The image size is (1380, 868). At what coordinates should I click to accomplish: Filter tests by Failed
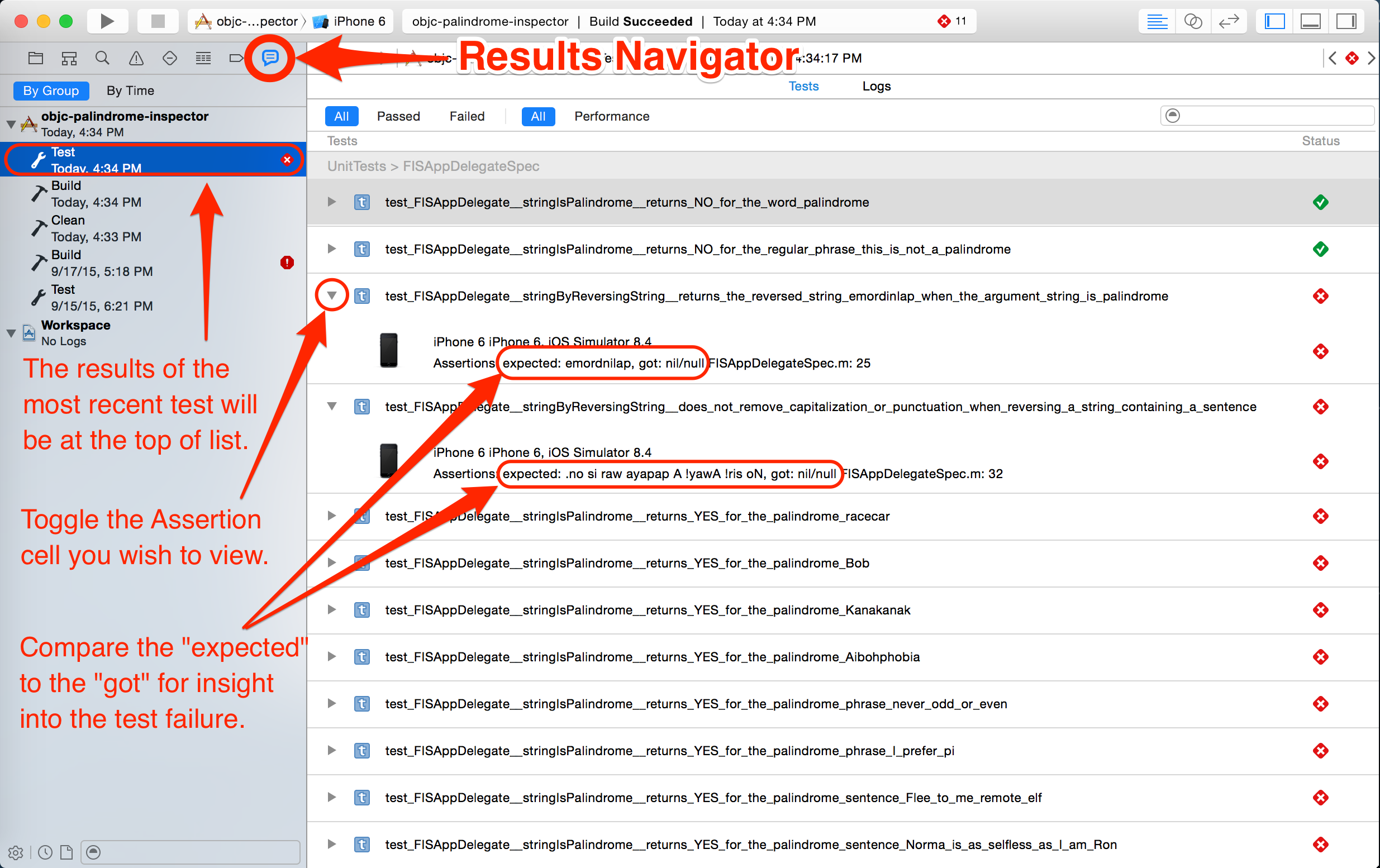click(467, 116)
